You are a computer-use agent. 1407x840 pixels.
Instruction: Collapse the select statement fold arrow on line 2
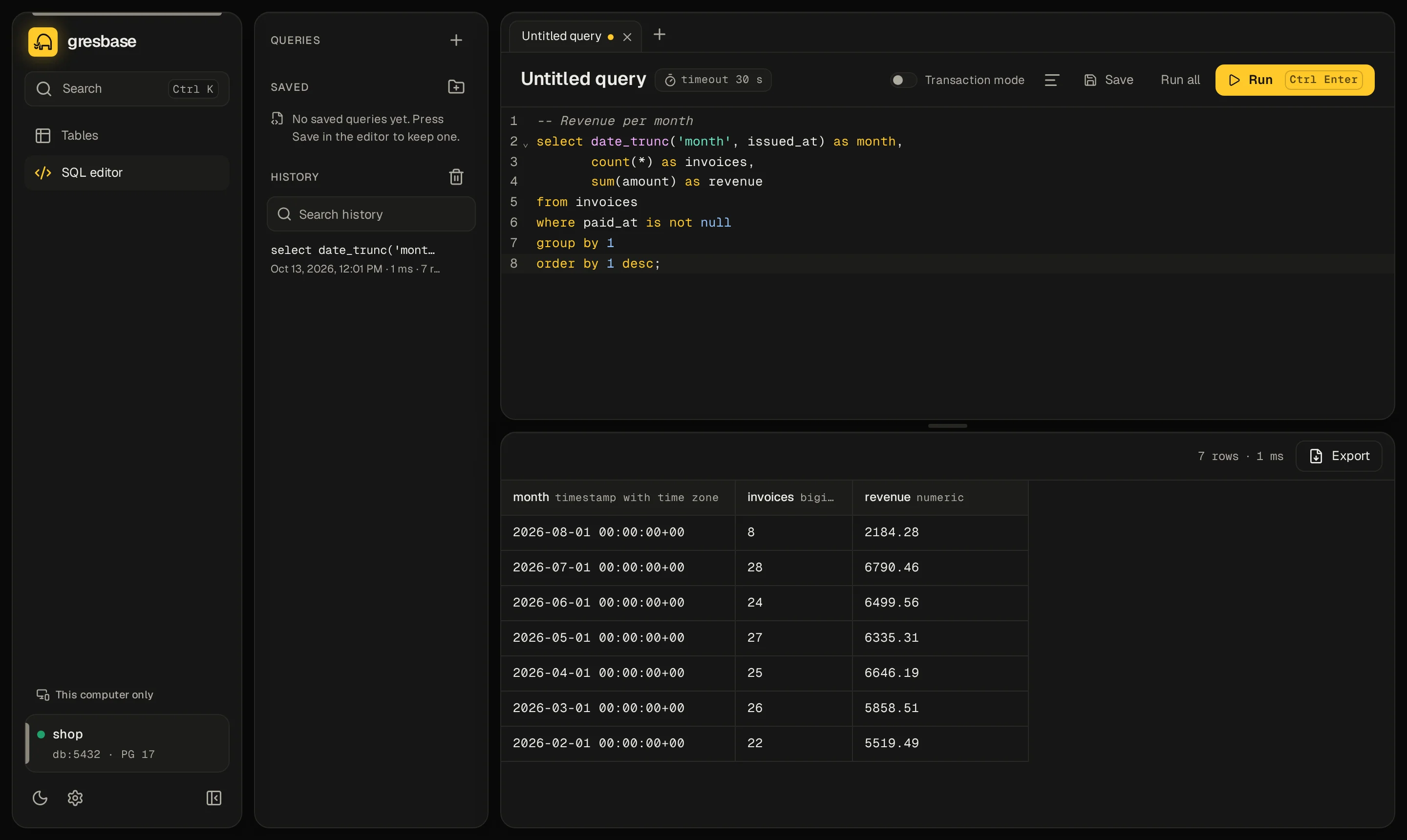(x=526, y=145)
